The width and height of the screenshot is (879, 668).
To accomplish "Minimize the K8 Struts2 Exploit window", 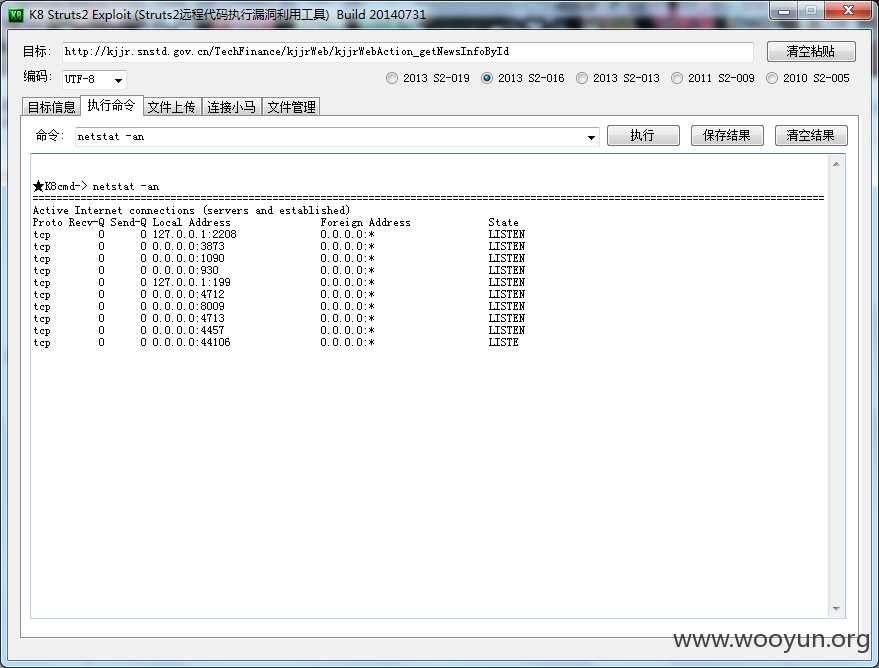I will pos(784,11).
